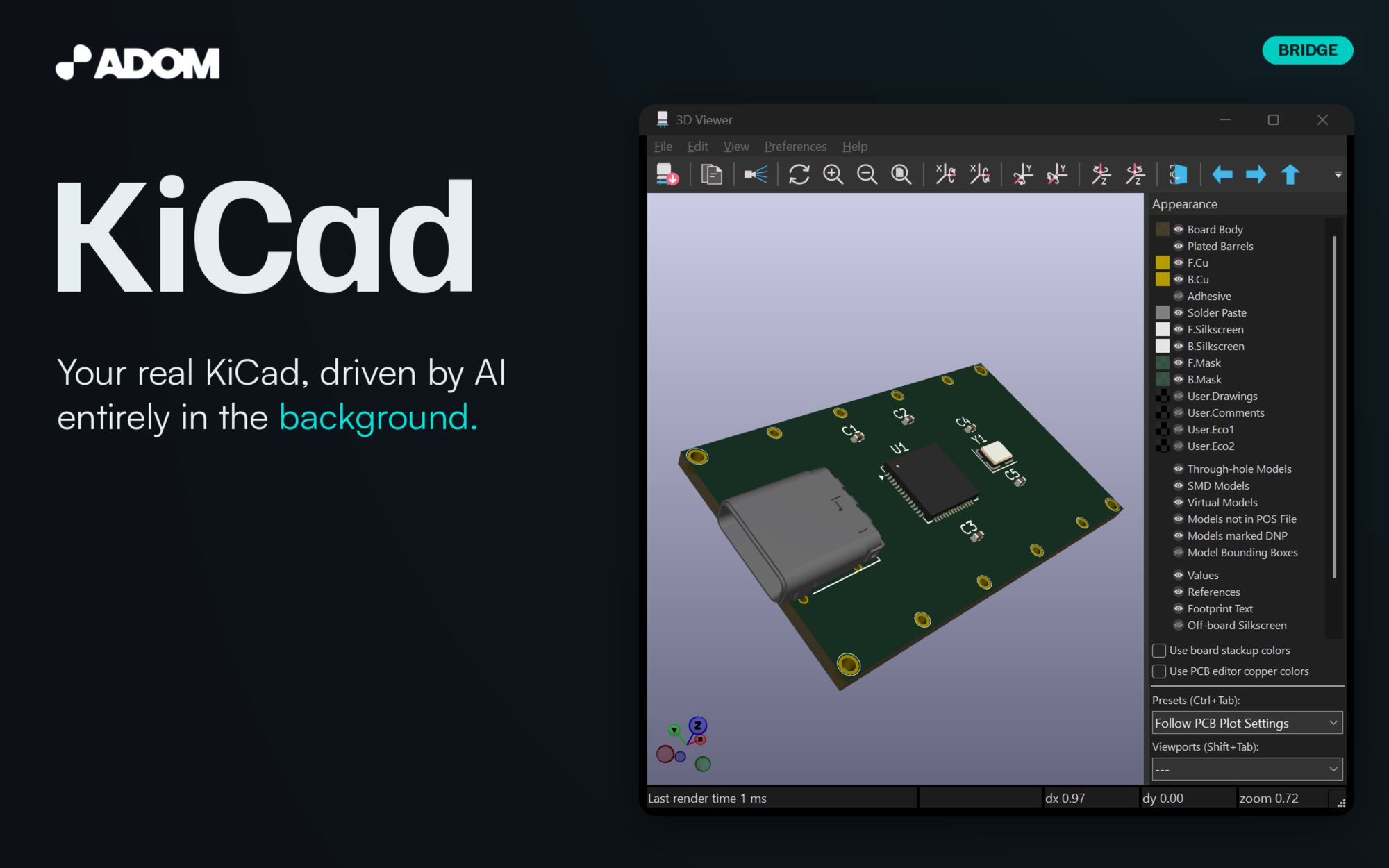Hide the B.Cu layer eye

coord(1179,279)
